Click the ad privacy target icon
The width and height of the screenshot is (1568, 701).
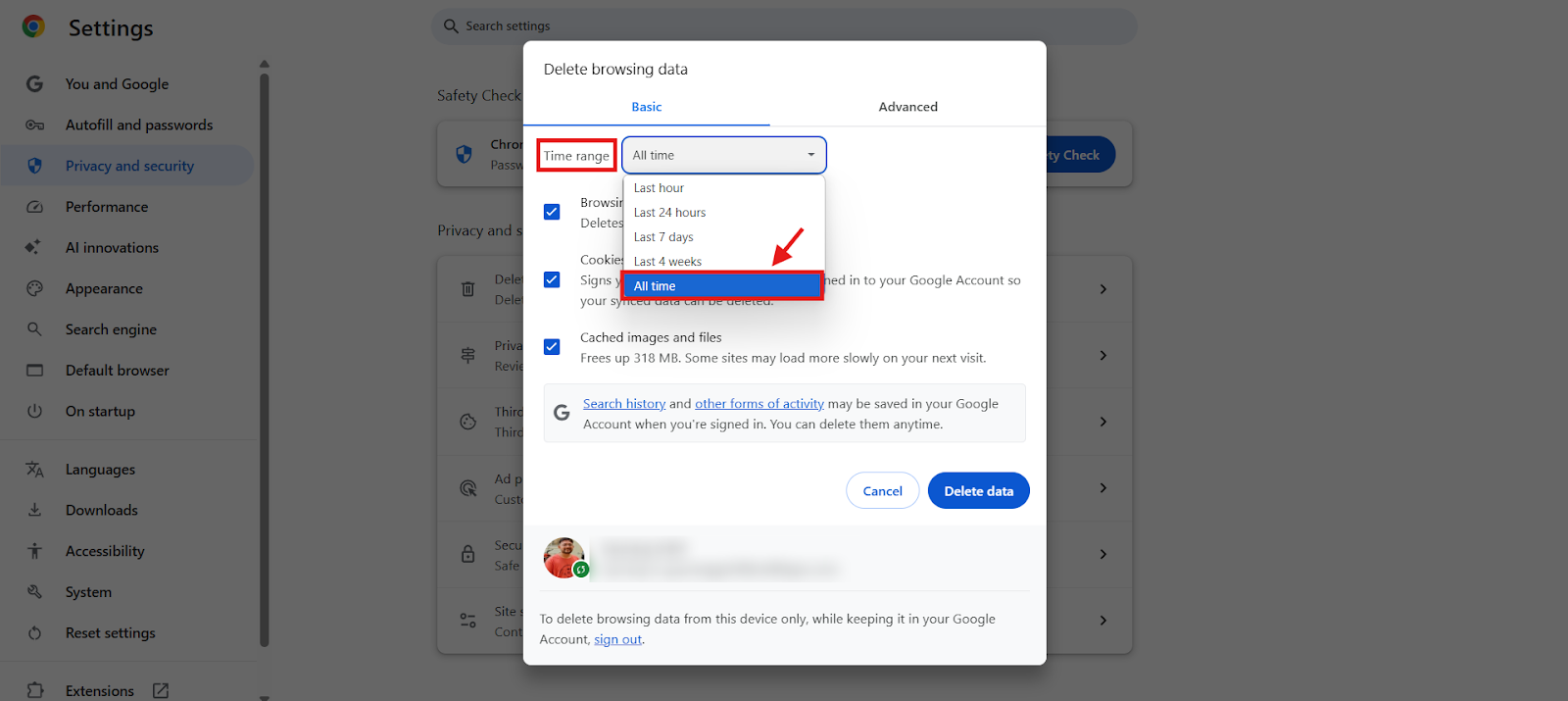(x=467, y=488)
